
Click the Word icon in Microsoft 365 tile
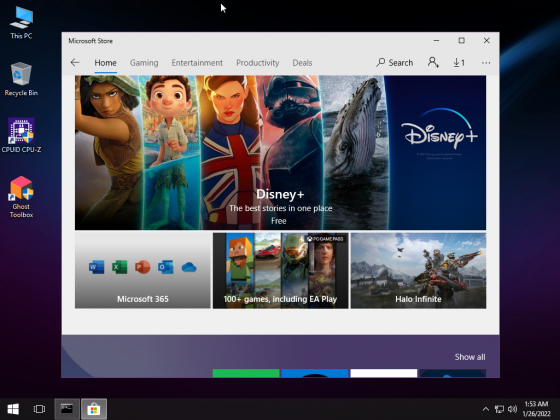click(96, 267)
